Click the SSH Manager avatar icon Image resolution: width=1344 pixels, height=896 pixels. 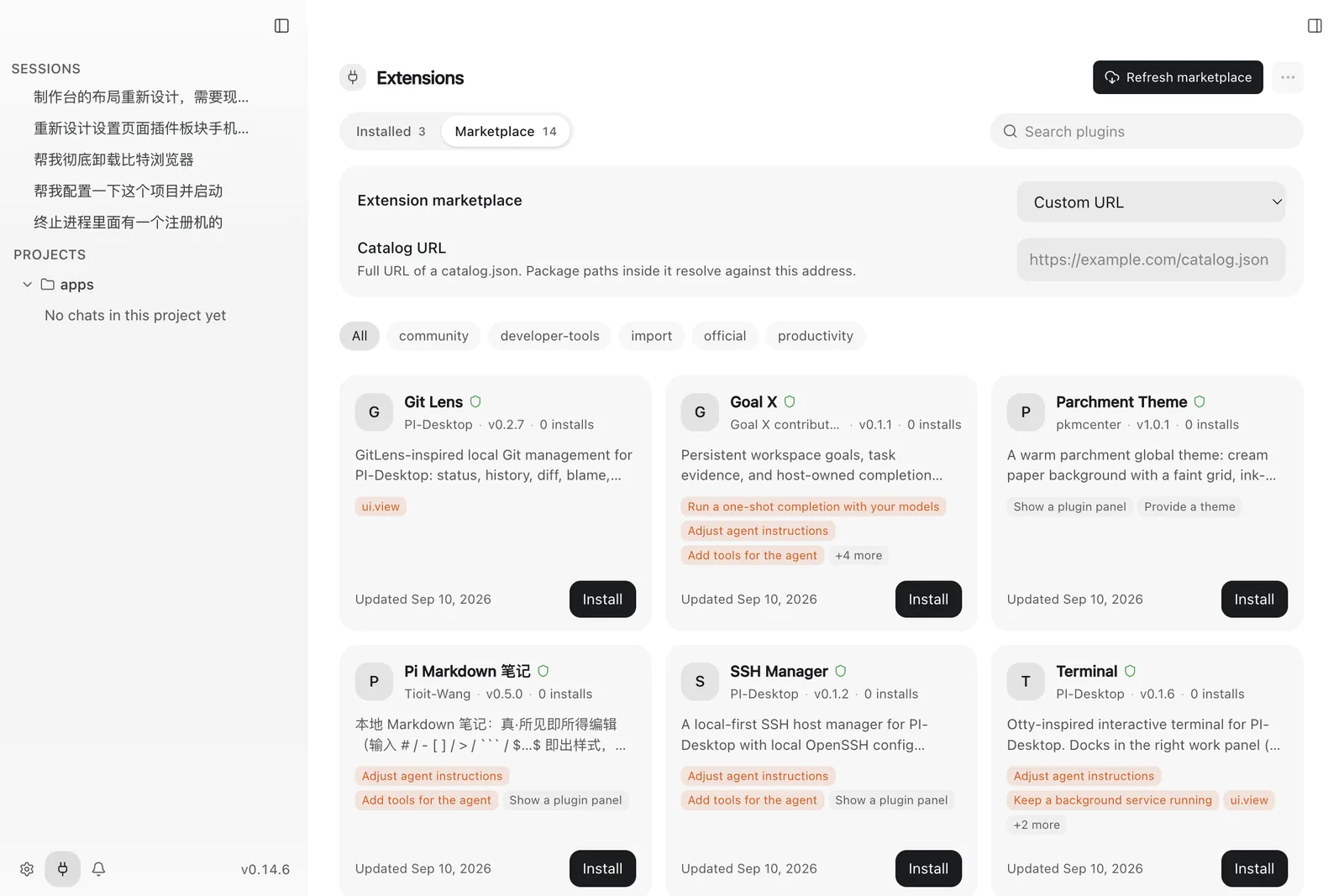pyautogui.click(x=700, y=682)
